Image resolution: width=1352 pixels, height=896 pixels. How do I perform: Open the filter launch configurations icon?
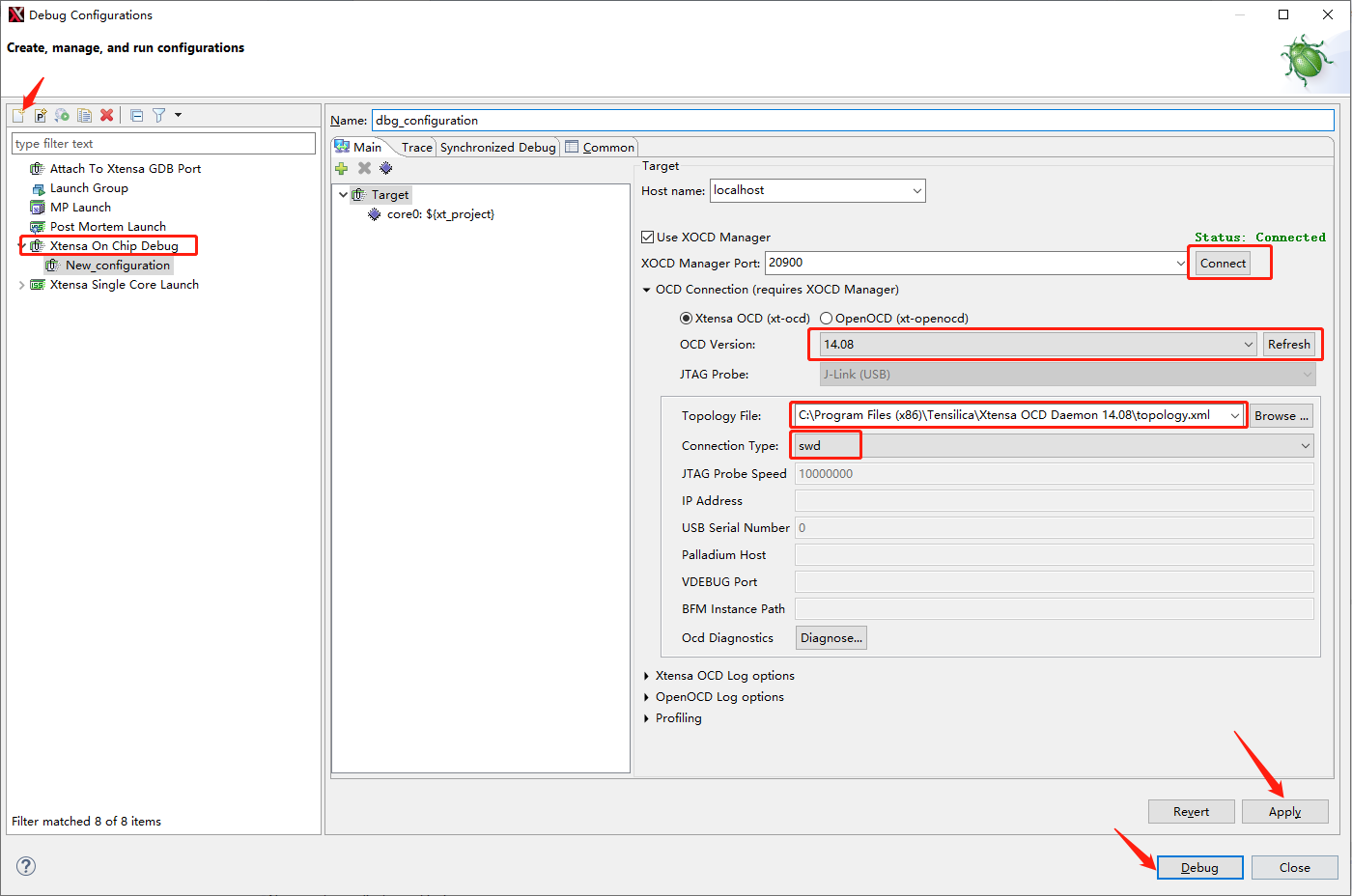pyautogui.click(x=159, y=116)
